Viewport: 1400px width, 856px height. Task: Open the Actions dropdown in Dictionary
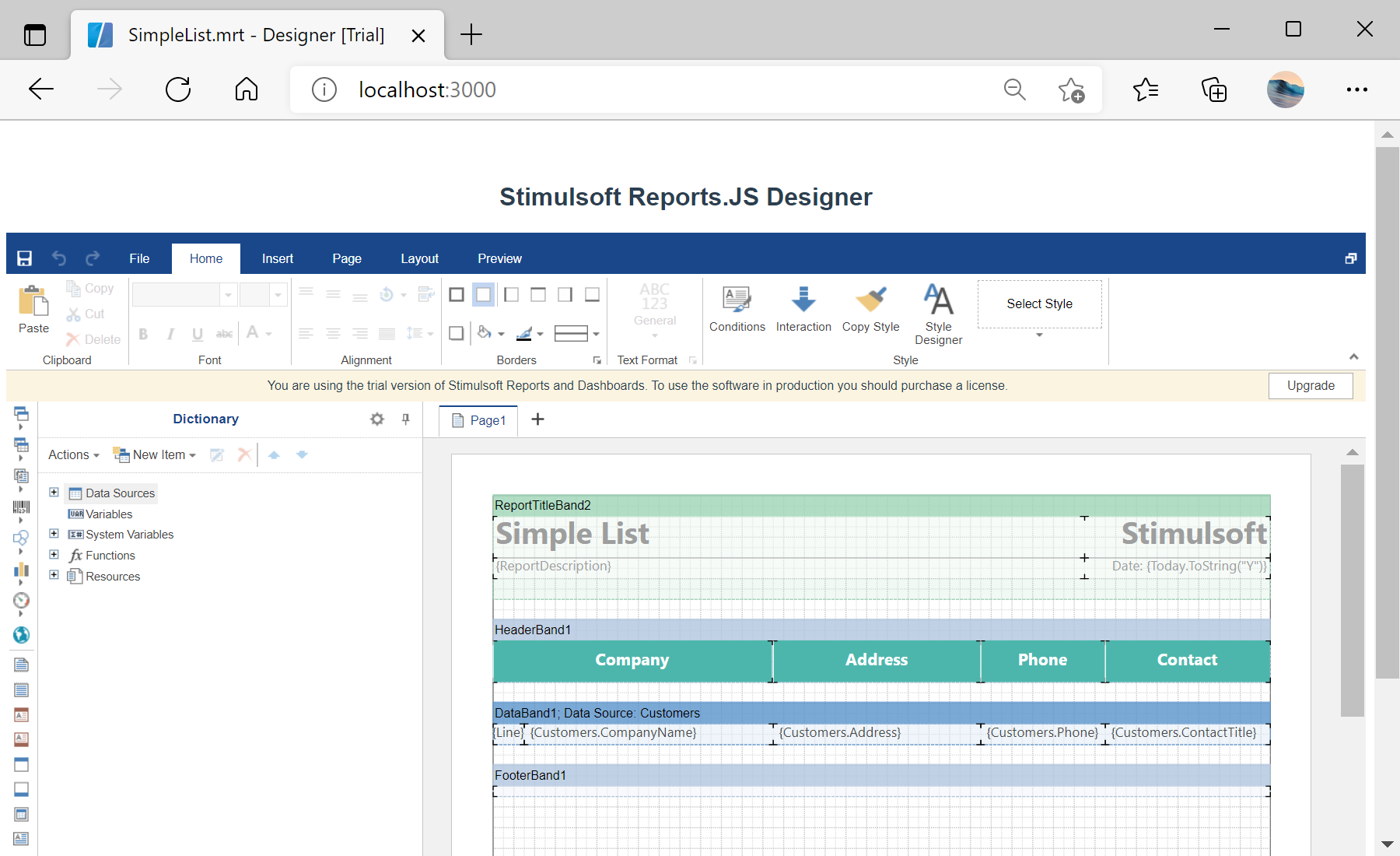(74, 454)
